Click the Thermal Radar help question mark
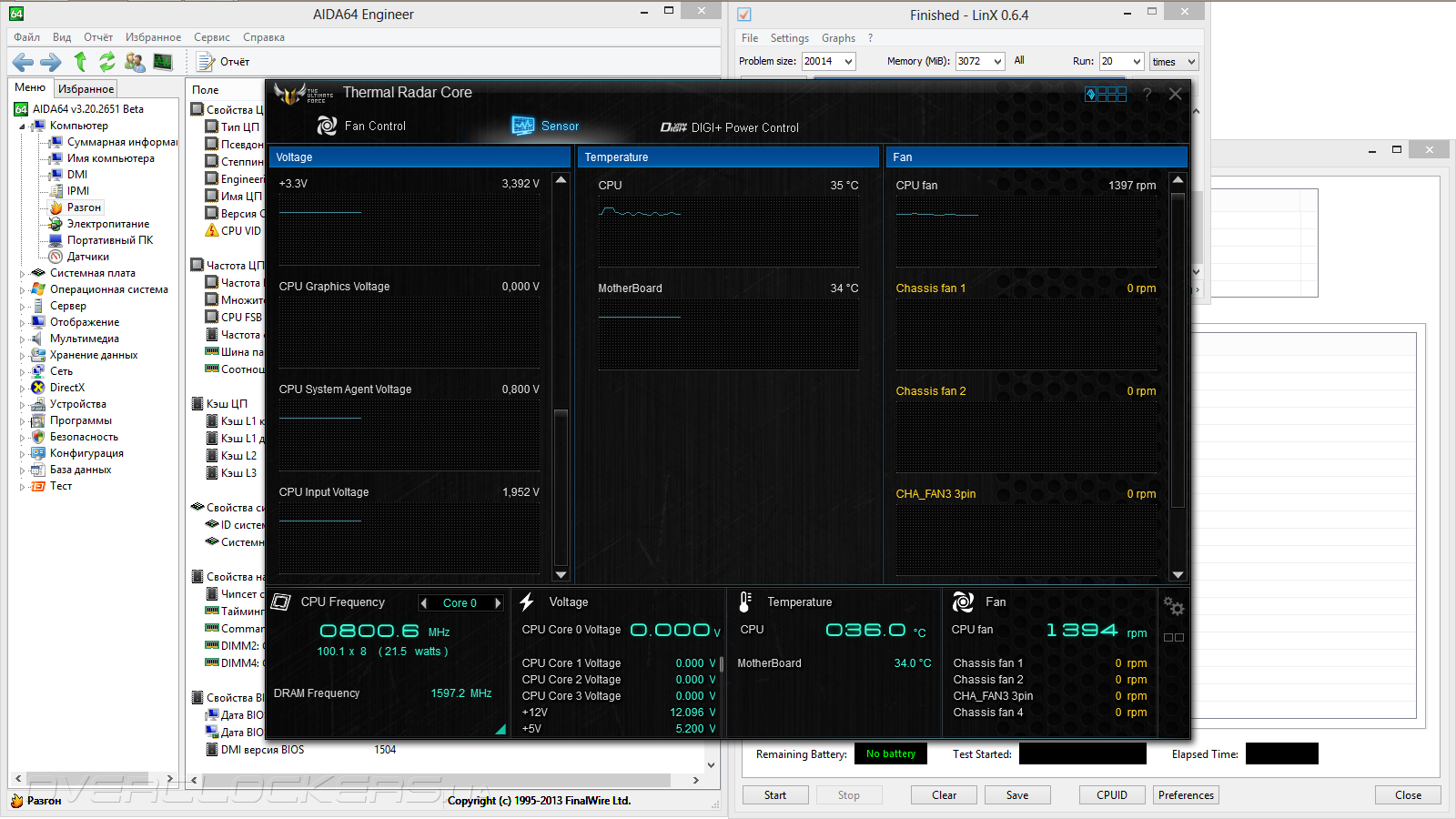This screenshot has width=1456, height=819. [x=1147, y=94]
